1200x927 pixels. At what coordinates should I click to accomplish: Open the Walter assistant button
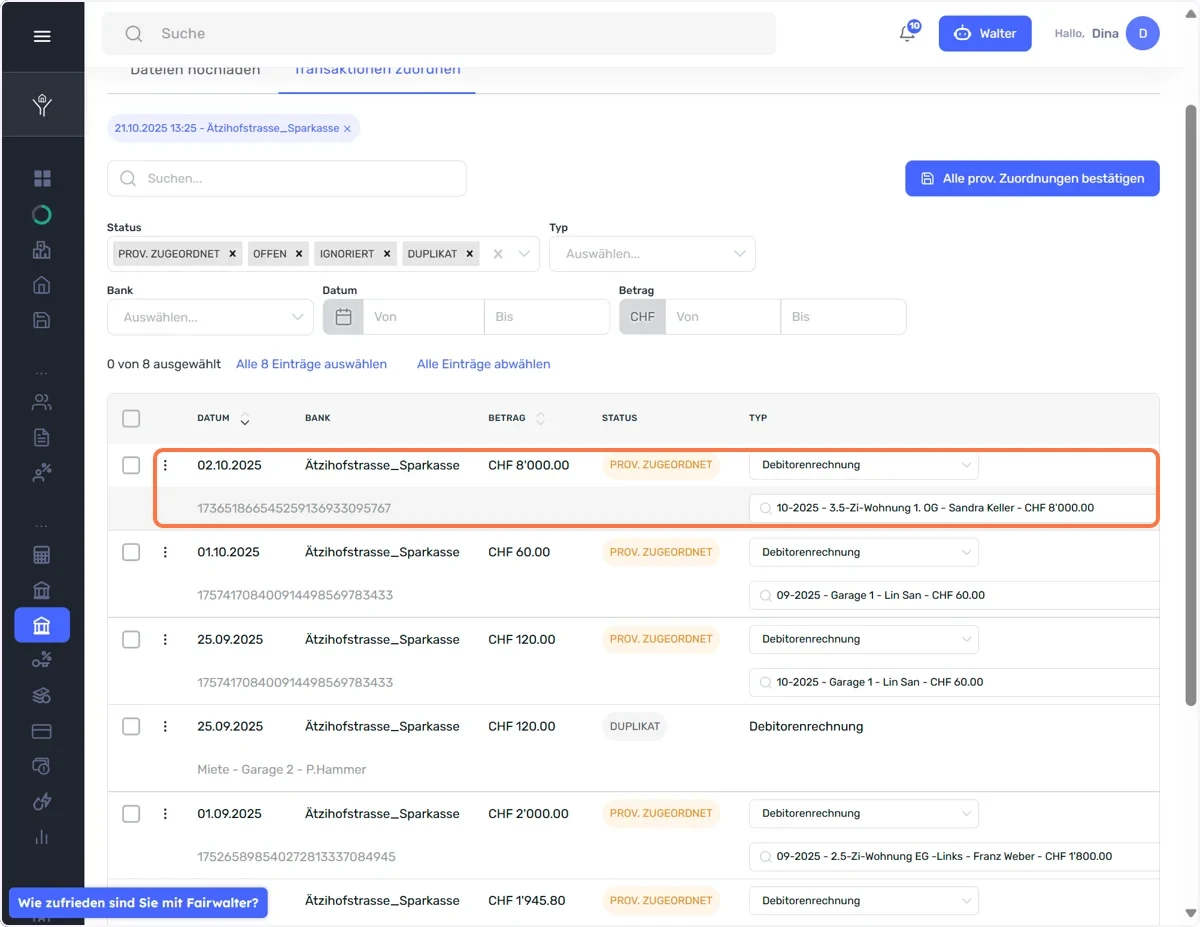pos(985,33)
